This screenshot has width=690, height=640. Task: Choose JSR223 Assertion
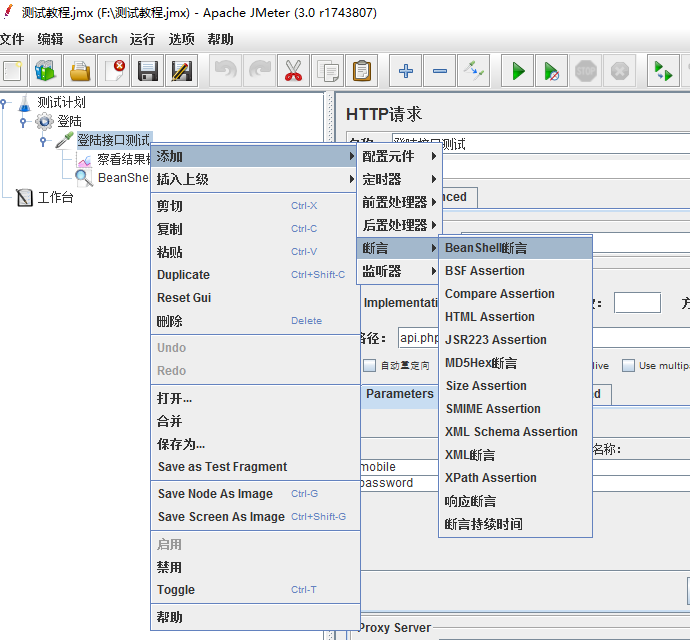[x=515, y=339]
